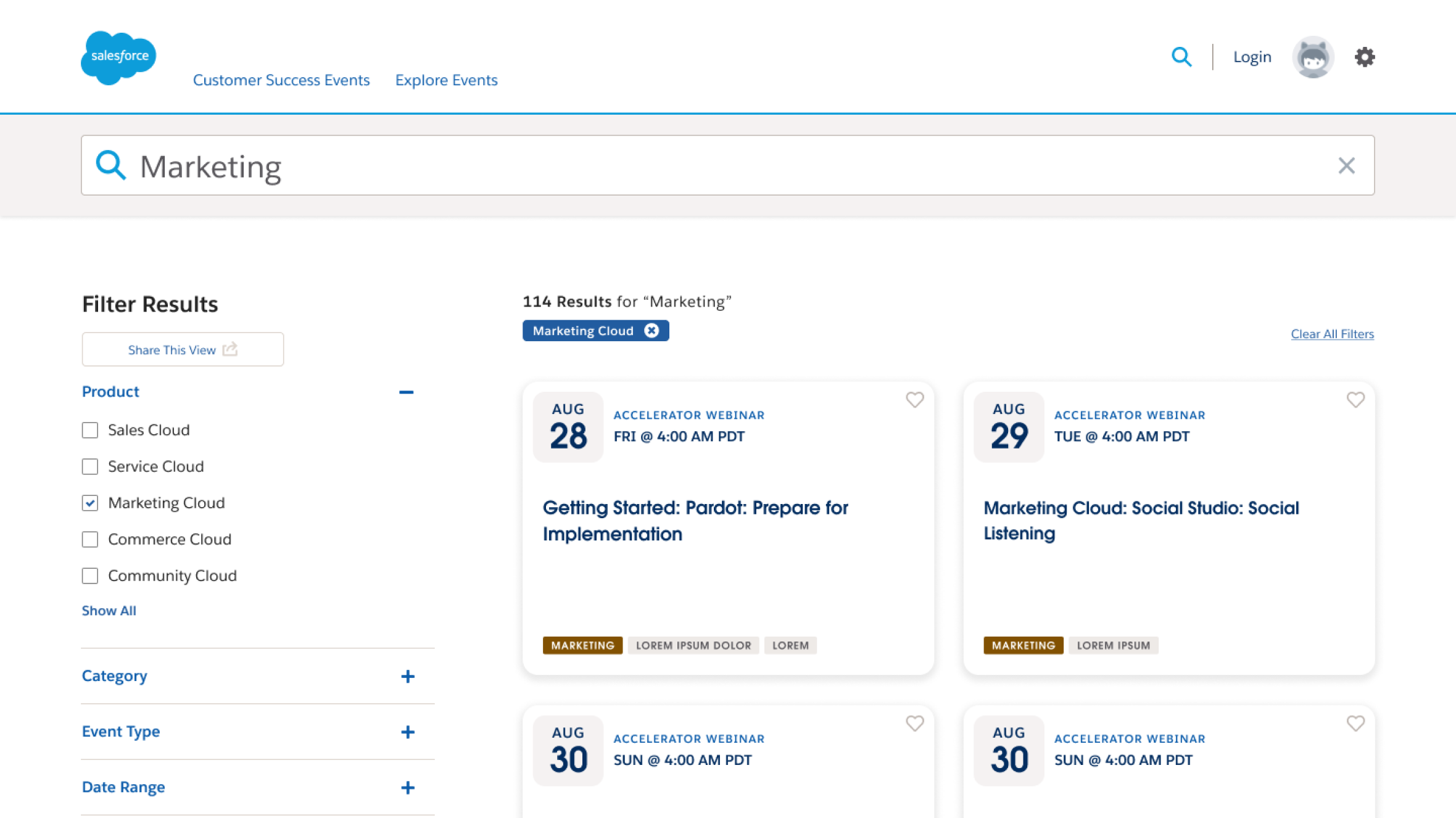Image resolution: width=1456 pixels, height=818 pixels.
Task: Collapse the Product filter section
Action: click(x=406, y=392)
